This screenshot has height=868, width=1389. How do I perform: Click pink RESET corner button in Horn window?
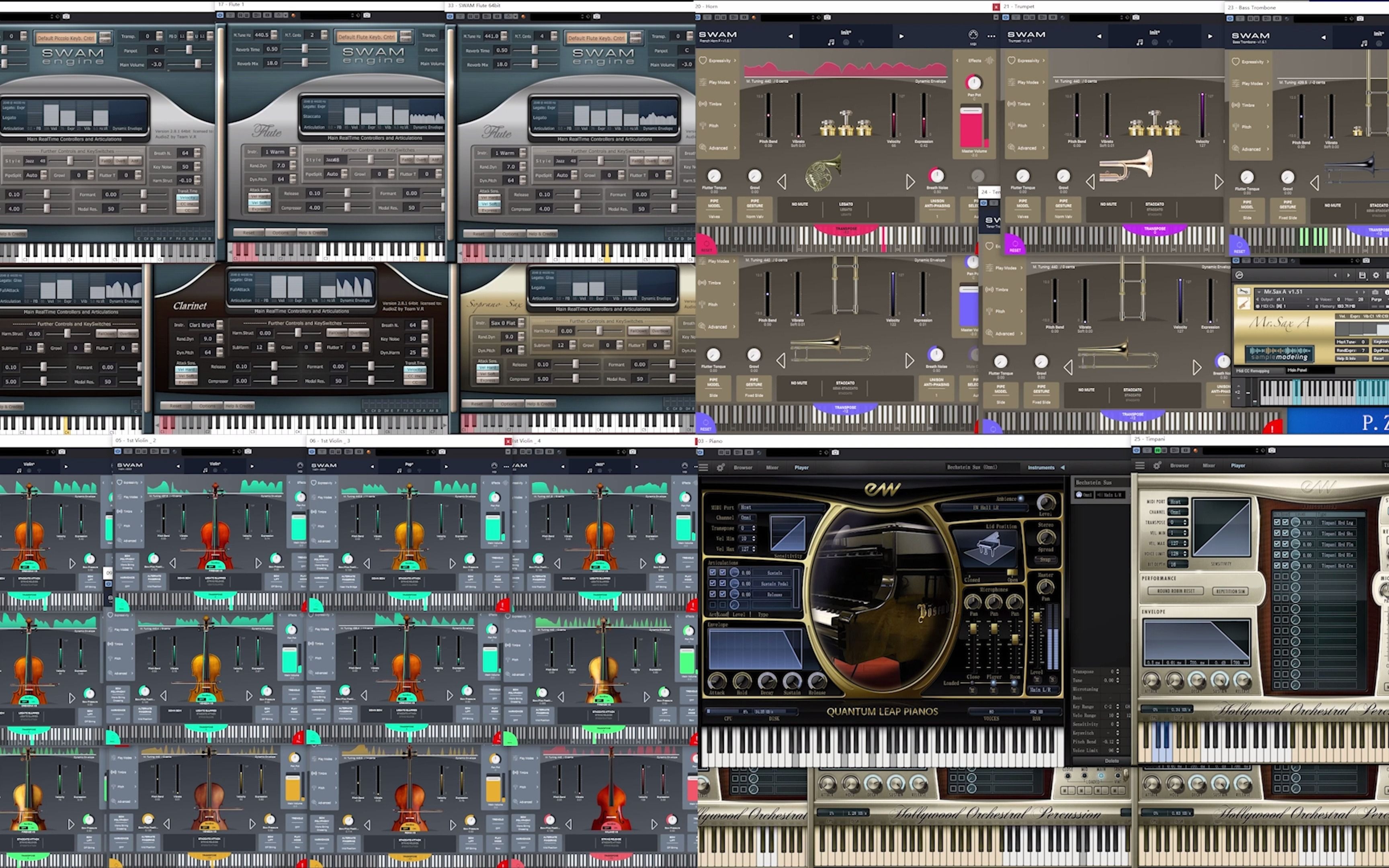point(705,245)
